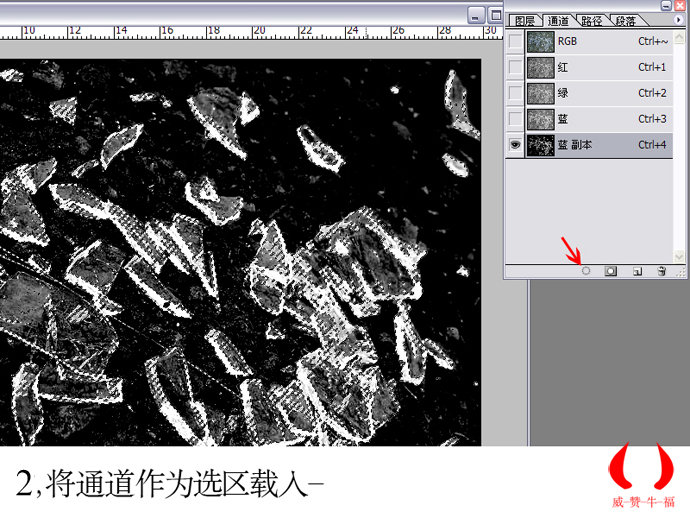
Task: Show the 红 channel visibility box
Action: point(515,67)
